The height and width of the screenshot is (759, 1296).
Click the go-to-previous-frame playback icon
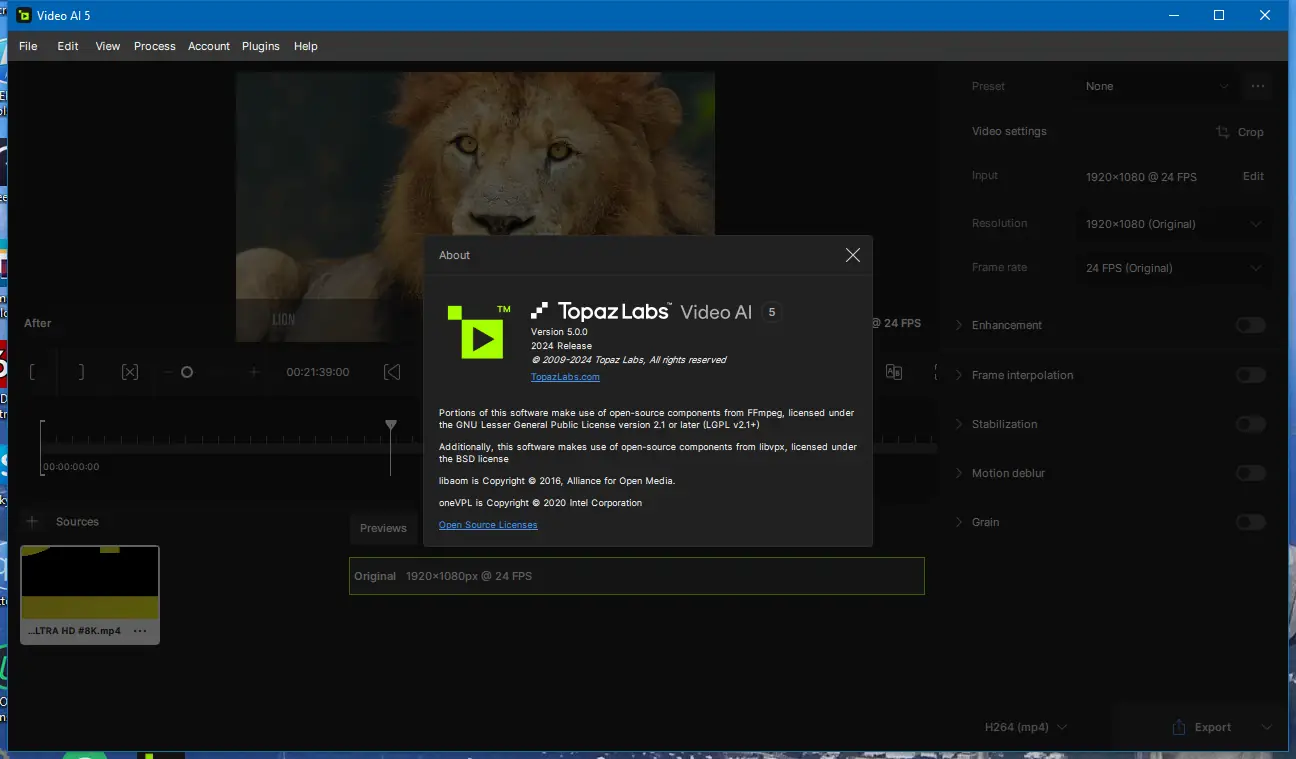[x=392, y=372]
